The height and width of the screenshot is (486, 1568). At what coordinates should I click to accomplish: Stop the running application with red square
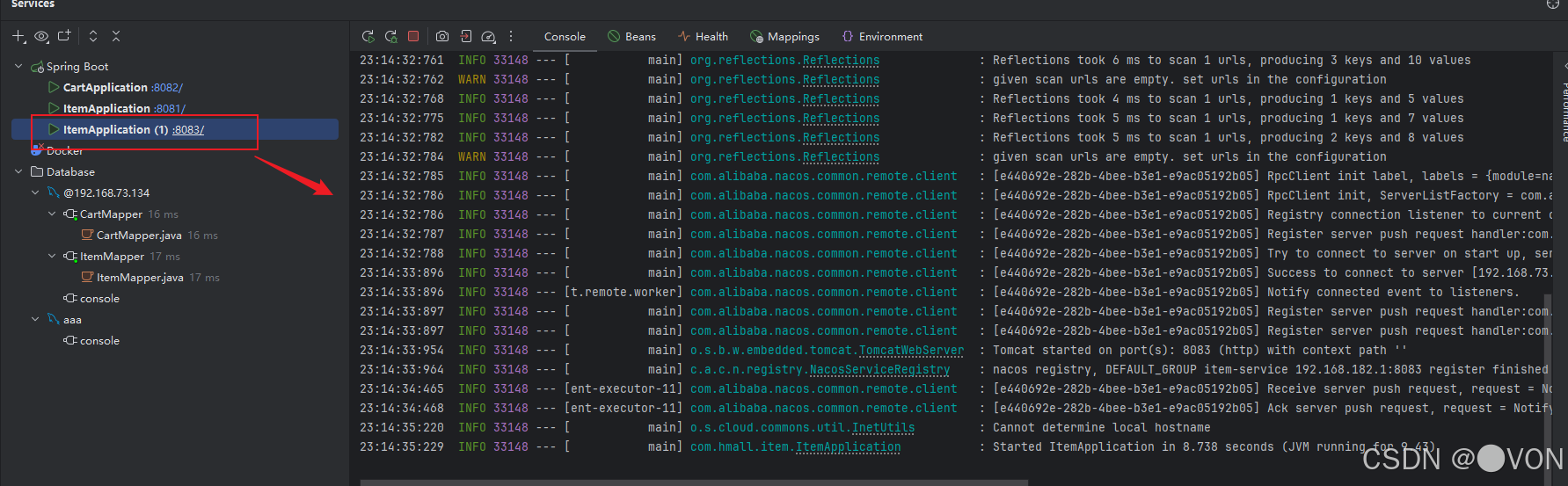click(x=413, y=36)
